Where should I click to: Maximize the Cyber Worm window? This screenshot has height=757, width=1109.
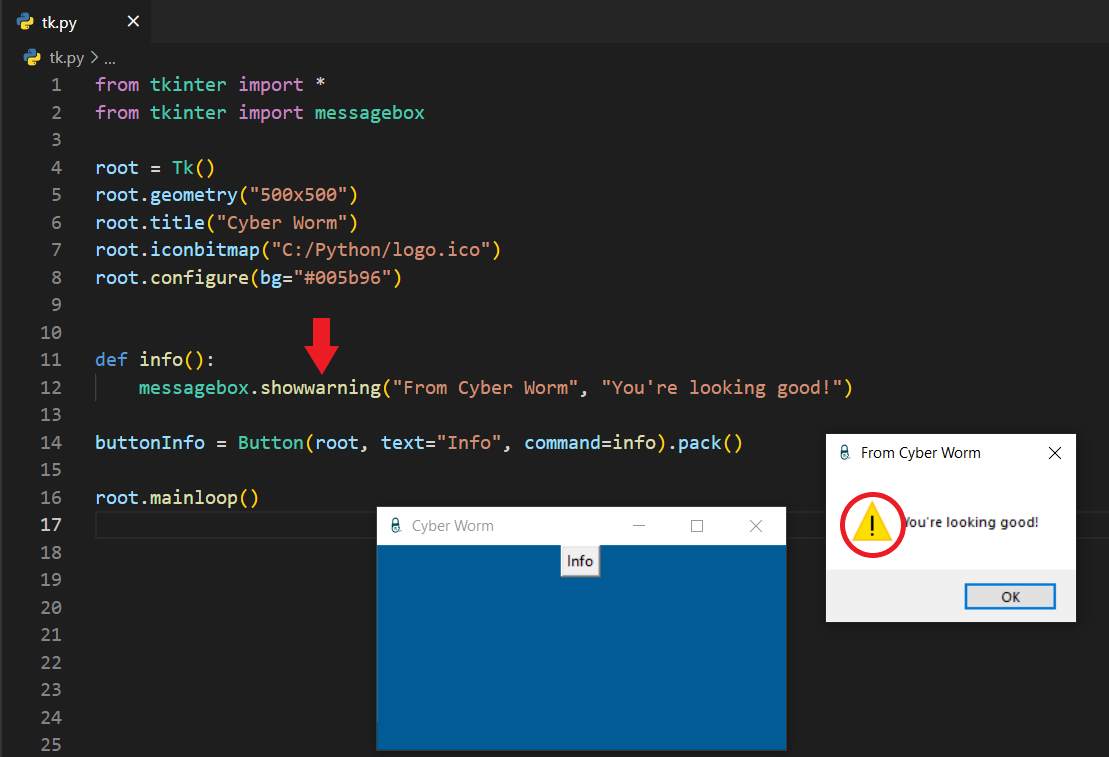pos(697,526)
